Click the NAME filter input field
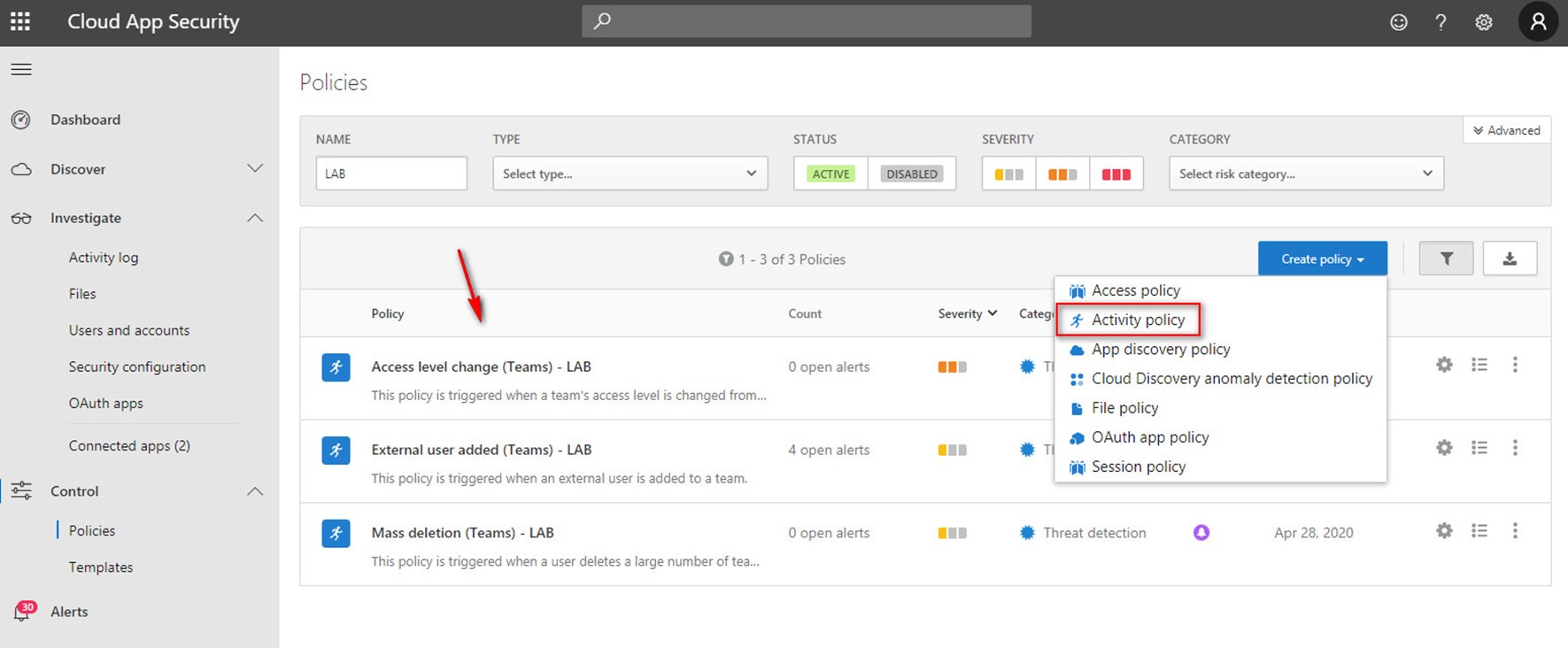The height and width of the screenshot is (648, 1568). 391,174
